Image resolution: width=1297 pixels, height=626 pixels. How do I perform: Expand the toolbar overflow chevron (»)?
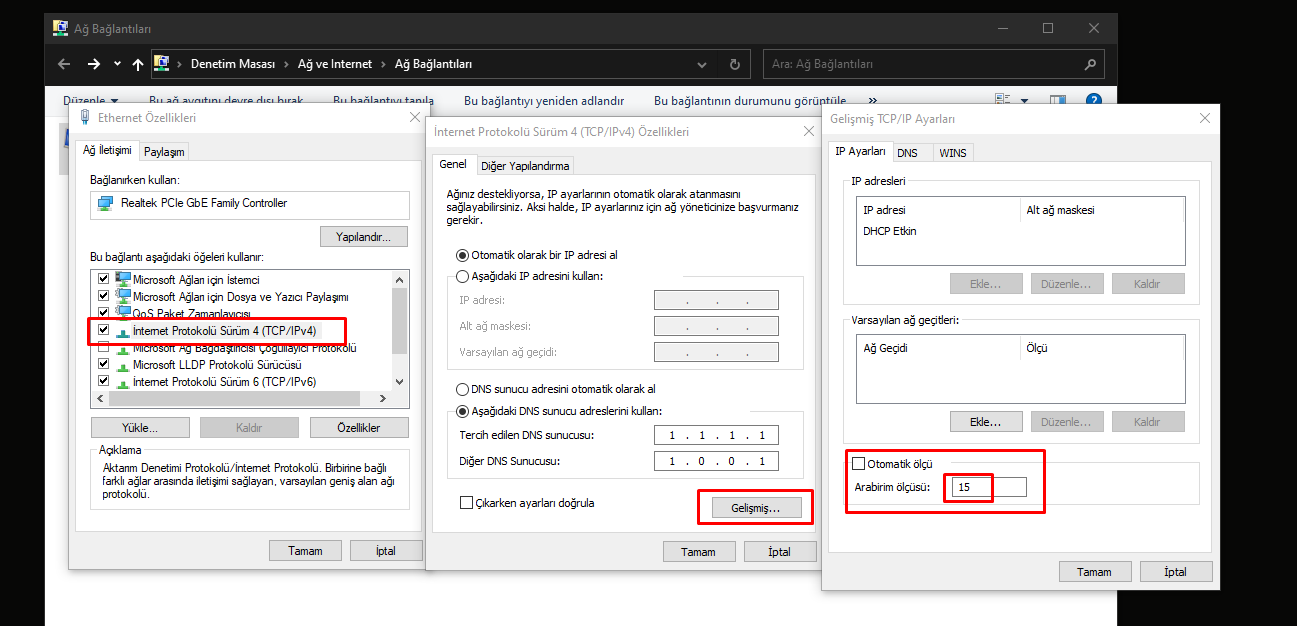(x=873, y=101)
